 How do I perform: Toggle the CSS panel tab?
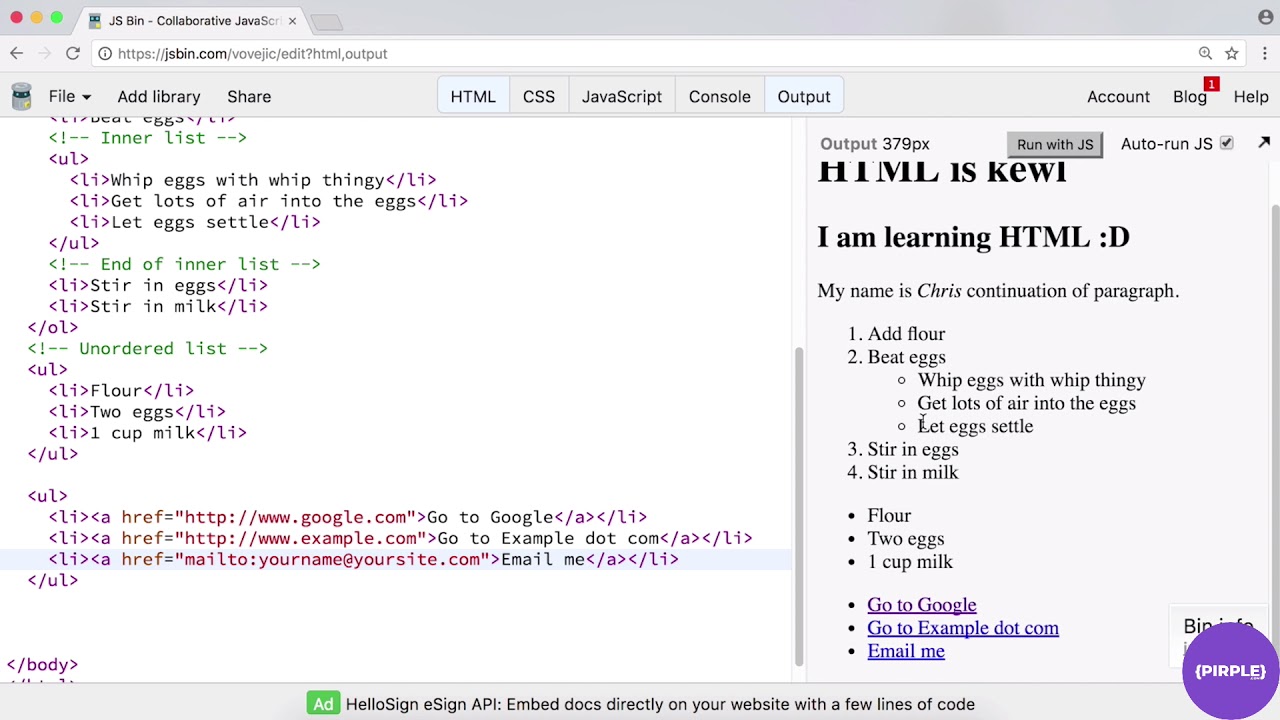click(538, 96)
